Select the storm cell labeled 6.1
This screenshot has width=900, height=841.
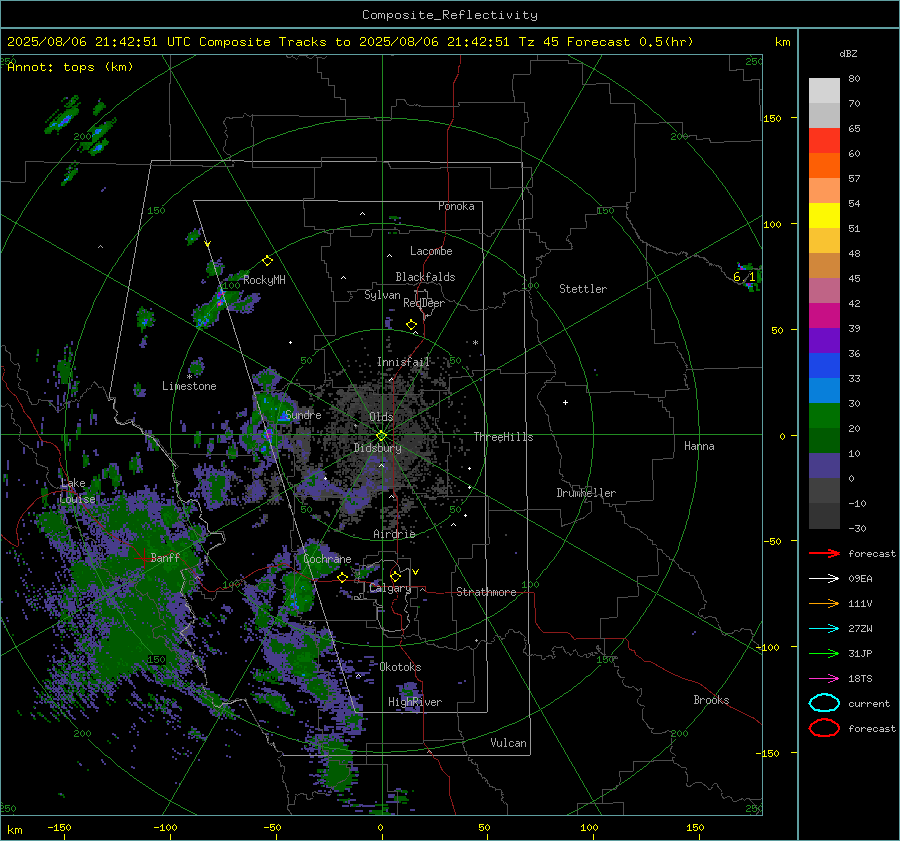click(748, 277)
